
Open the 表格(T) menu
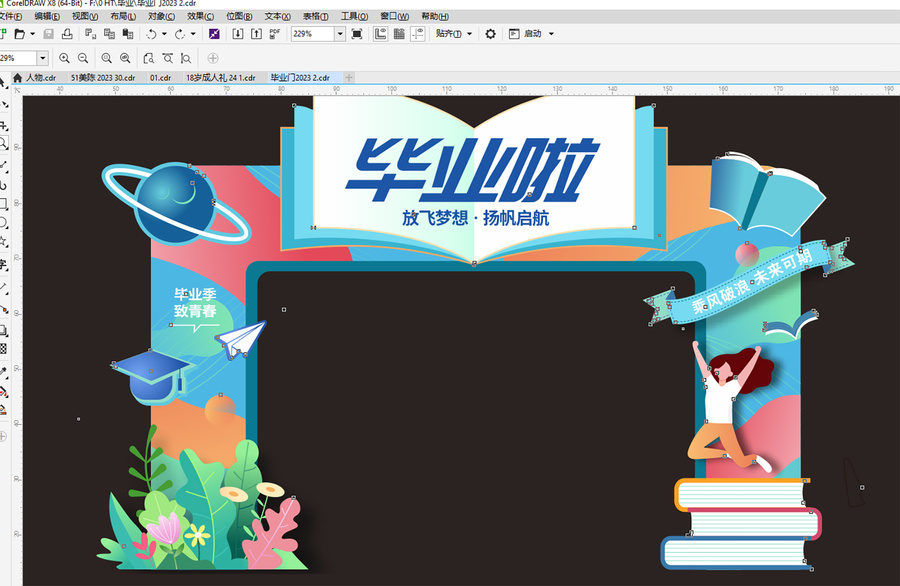click(x=316, y=17)
